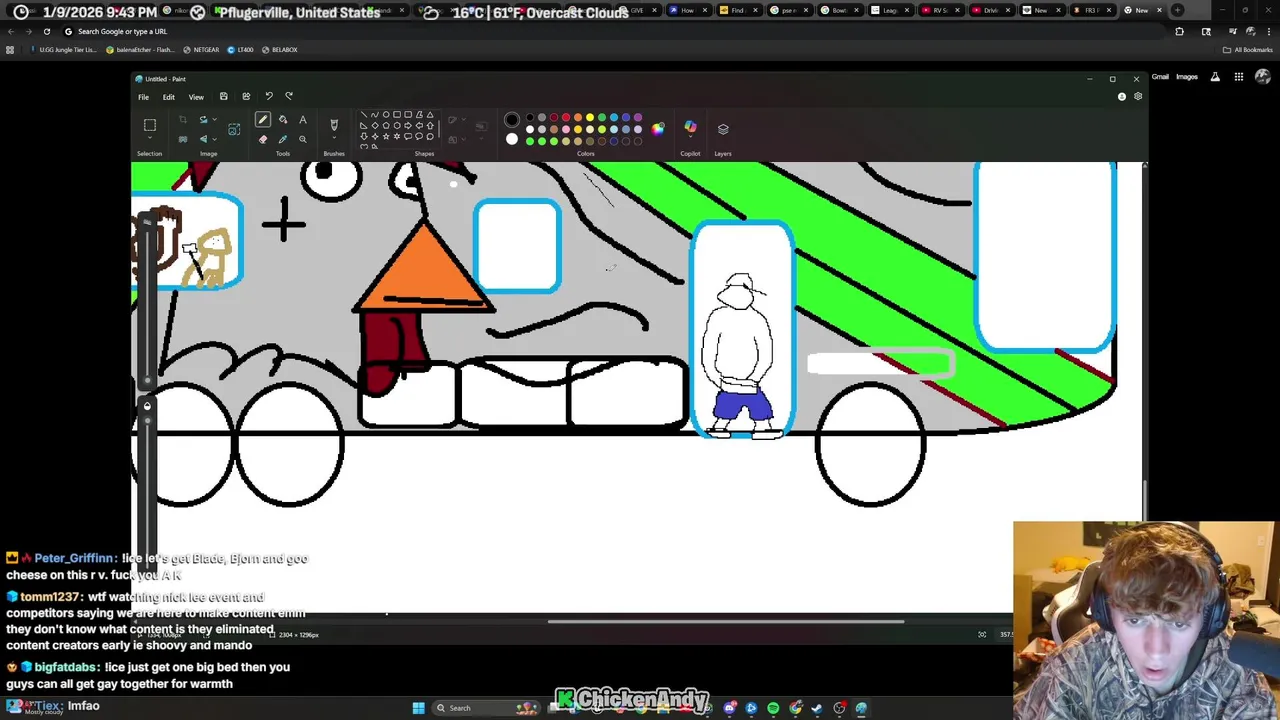Open Paint settings gear
Screen dimensions: 1280x720
coord(1138,96)
